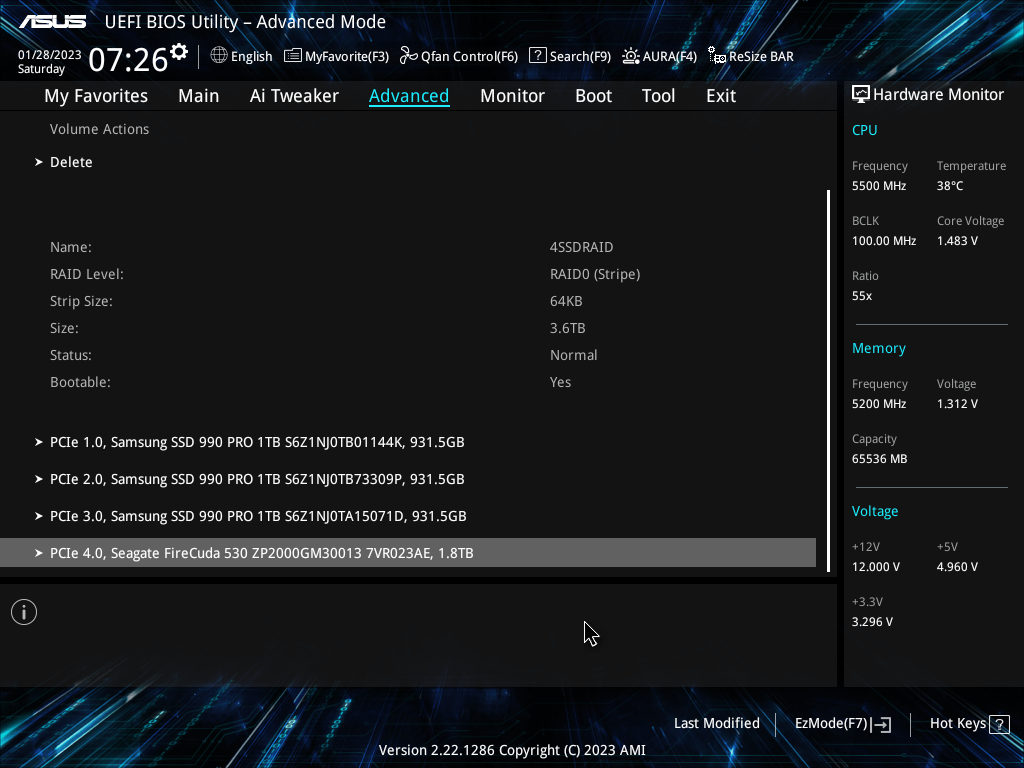This screenshot has height=768, width=1024.
Task: Open the Tool tab
Action: (x=658, y=96)
